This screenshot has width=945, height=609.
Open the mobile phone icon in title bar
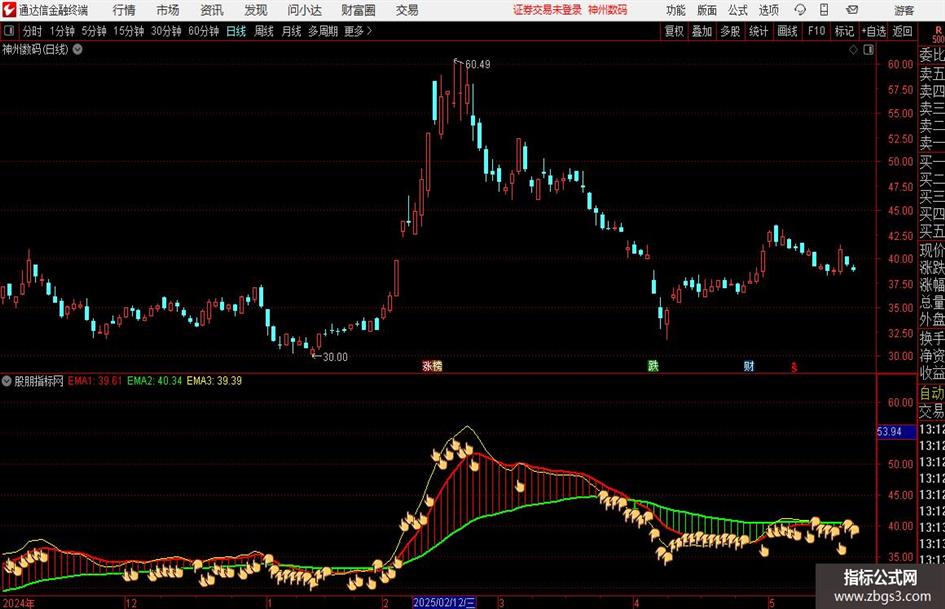[x=824, y=10]
